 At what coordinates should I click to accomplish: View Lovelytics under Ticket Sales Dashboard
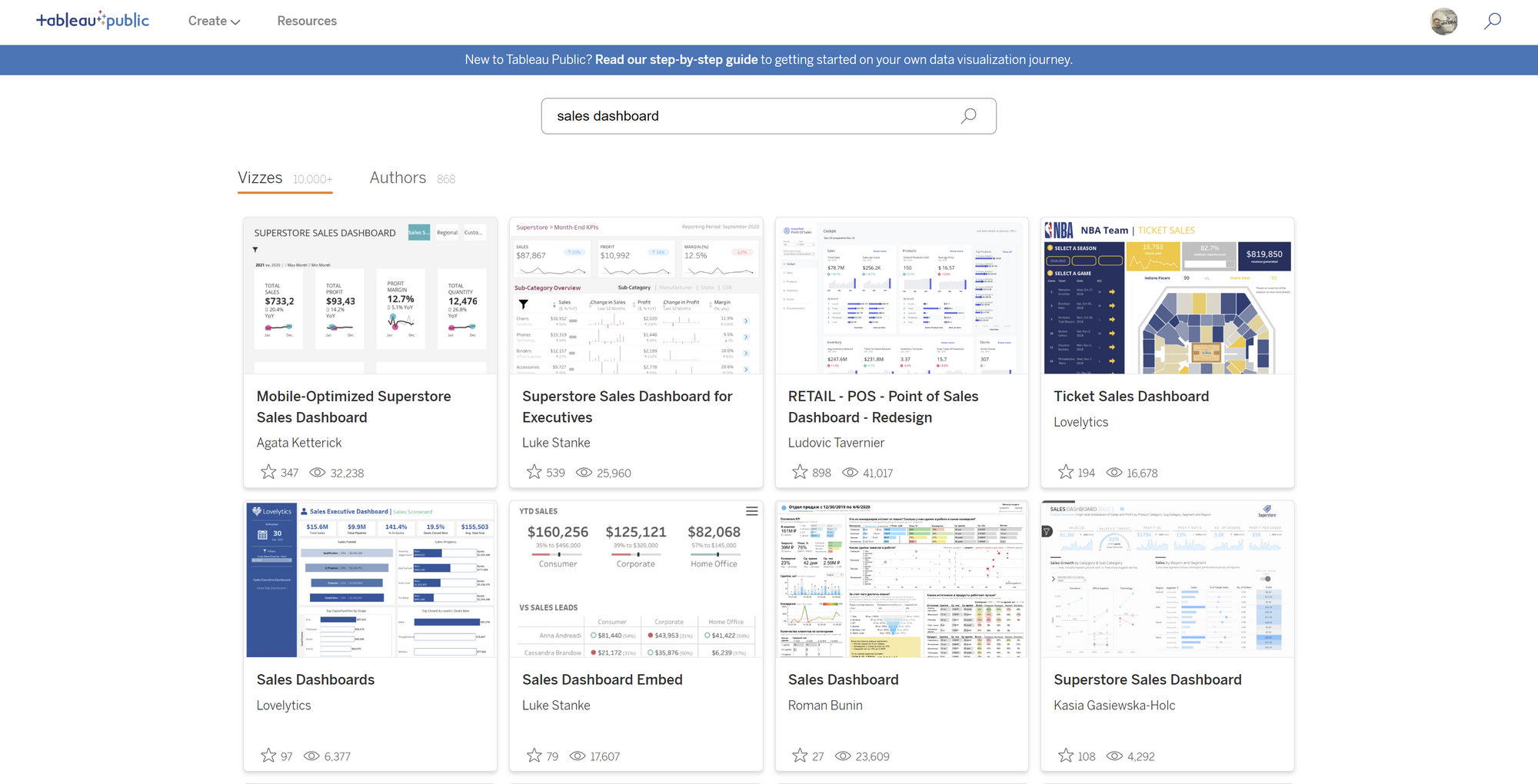pyautogui.click(x=1080, y=422)
